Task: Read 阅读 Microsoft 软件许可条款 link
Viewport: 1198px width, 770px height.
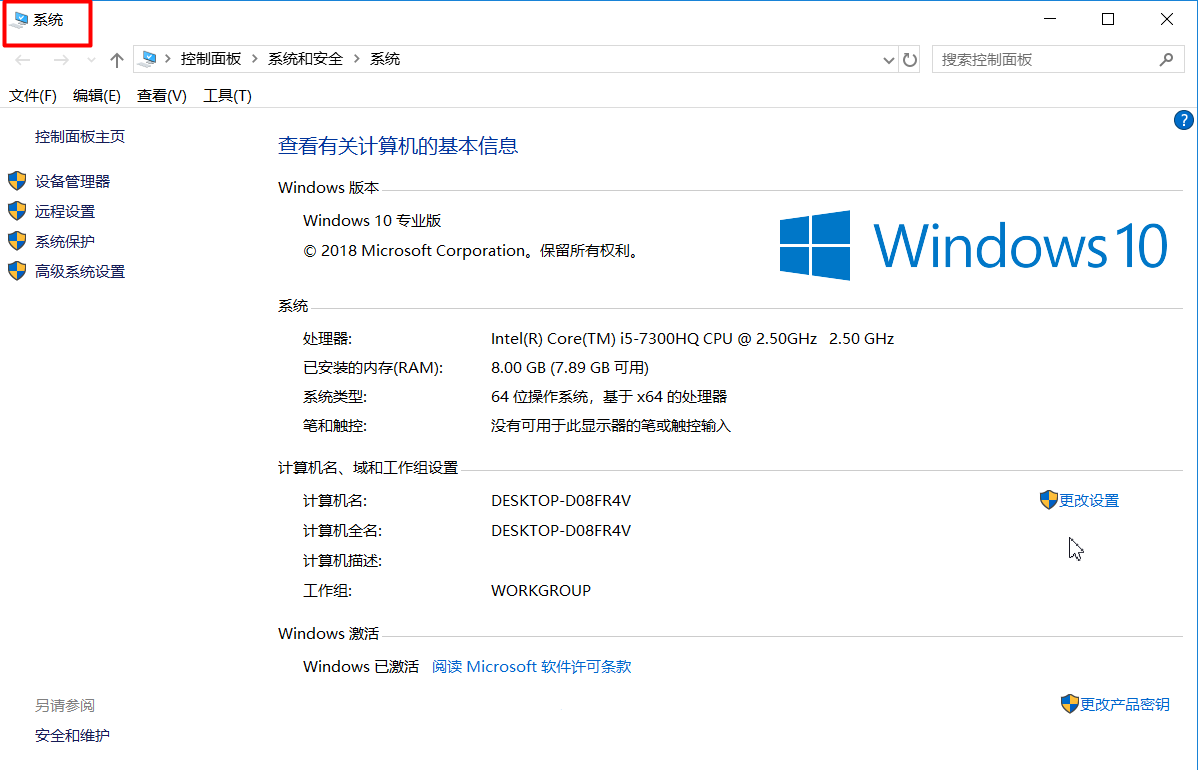Action: (x=532, y=667)
